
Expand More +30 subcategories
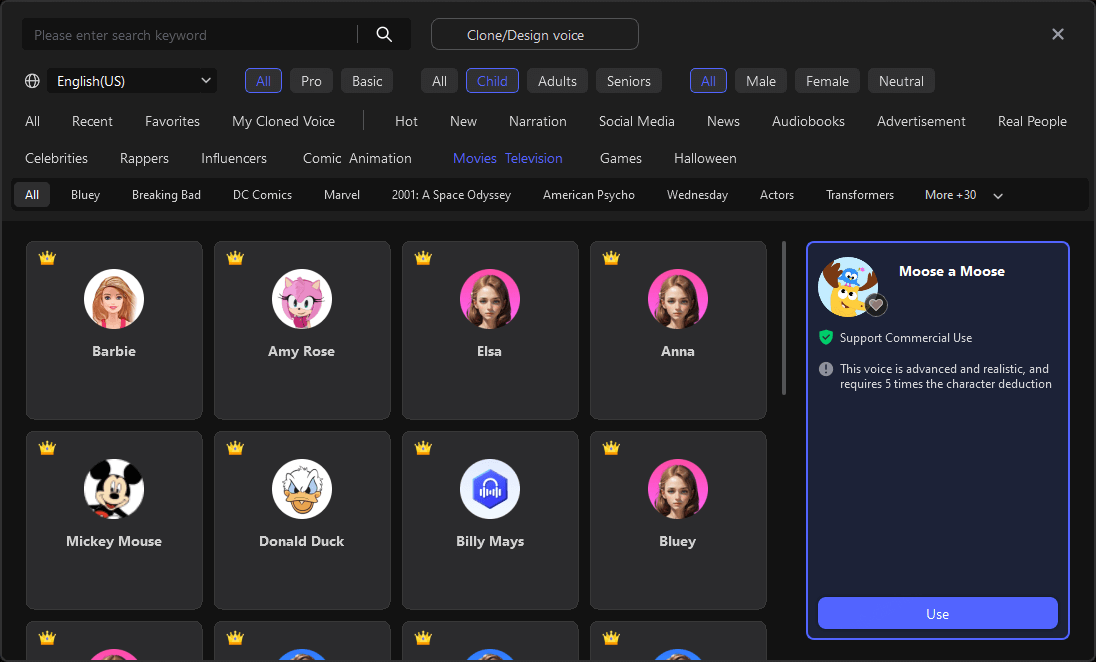pos(964,195)
